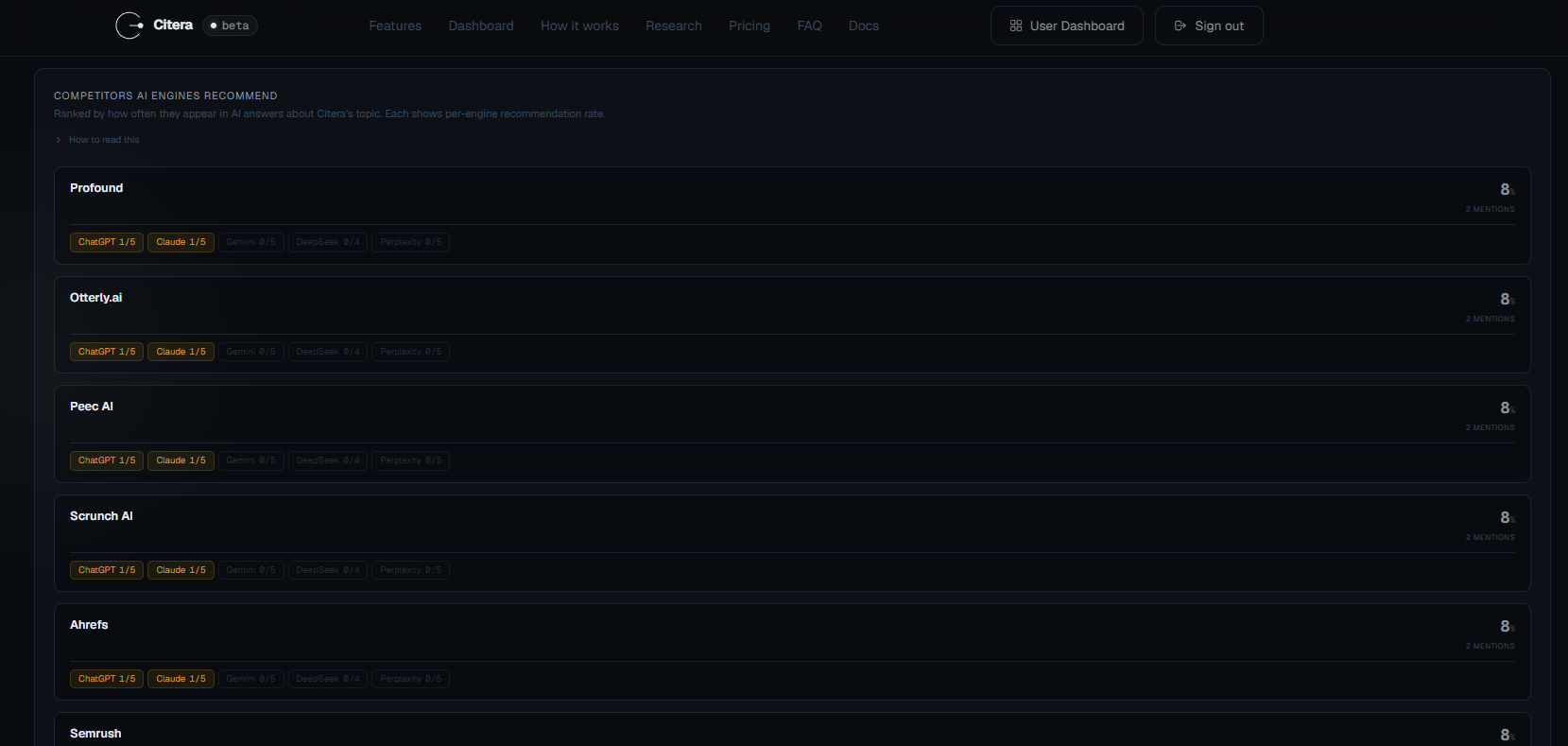Select the Ahrefs competitor name
1568x746 pixels.
[89, 625]
